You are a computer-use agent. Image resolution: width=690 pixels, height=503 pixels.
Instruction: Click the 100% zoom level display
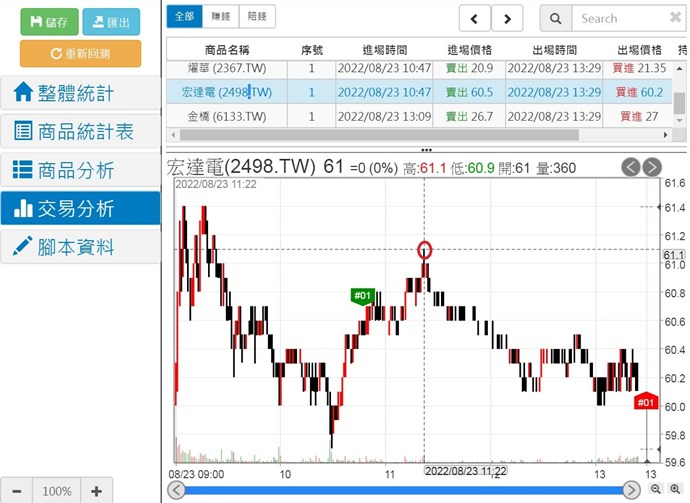[57, 491]
